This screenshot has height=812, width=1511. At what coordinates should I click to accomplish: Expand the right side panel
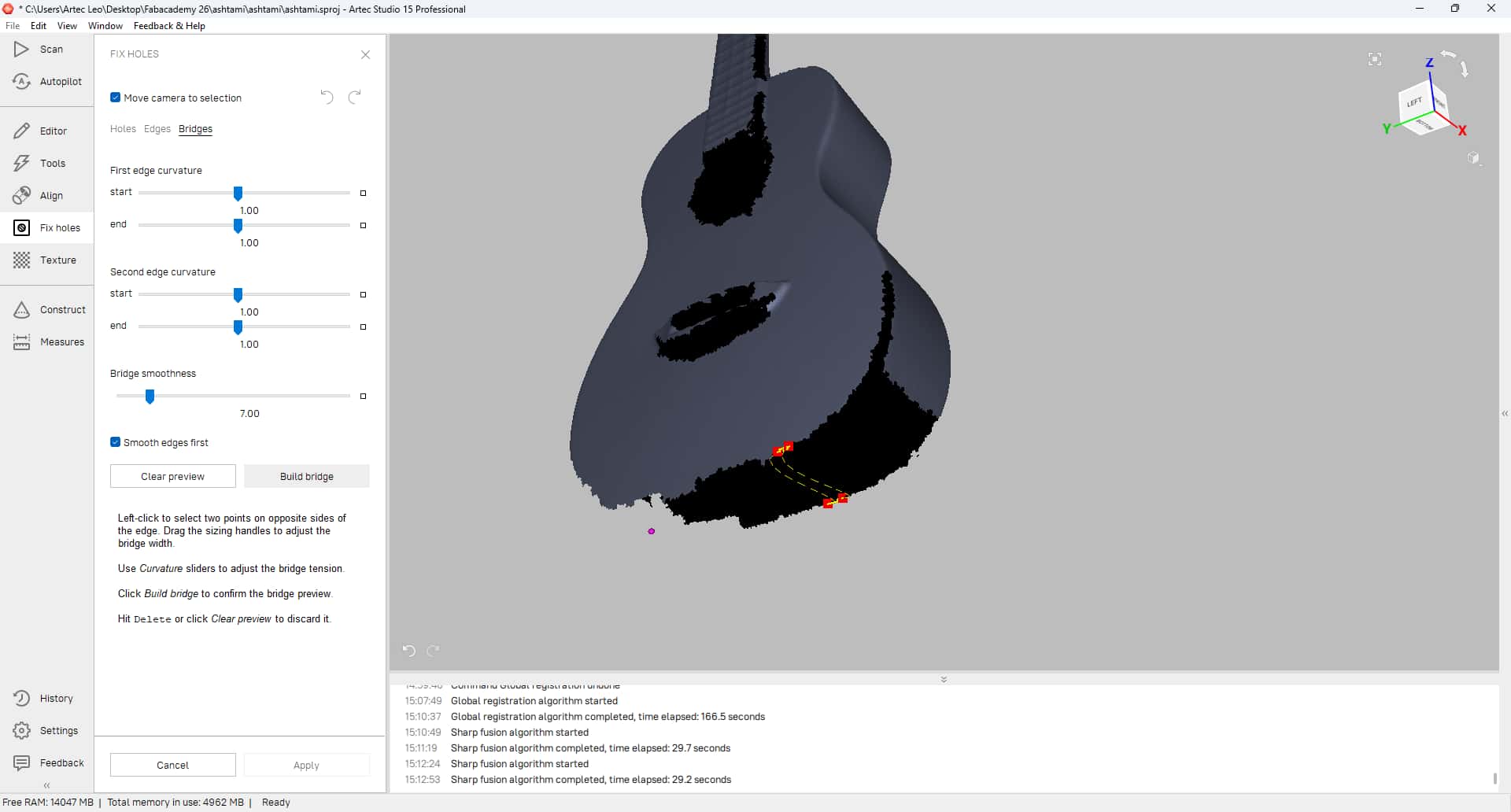1505,414
